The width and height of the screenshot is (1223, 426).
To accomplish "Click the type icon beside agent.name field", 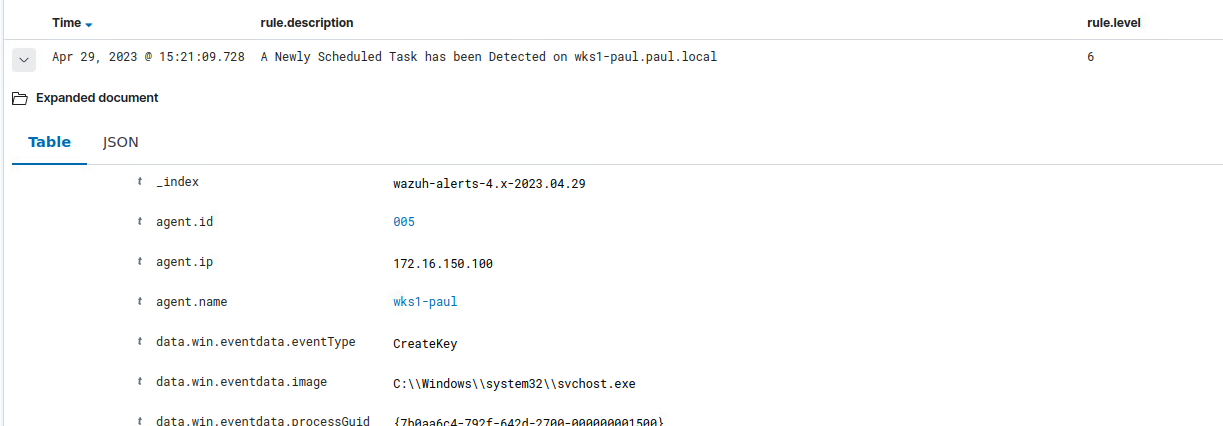I will [x=139, y=302].
